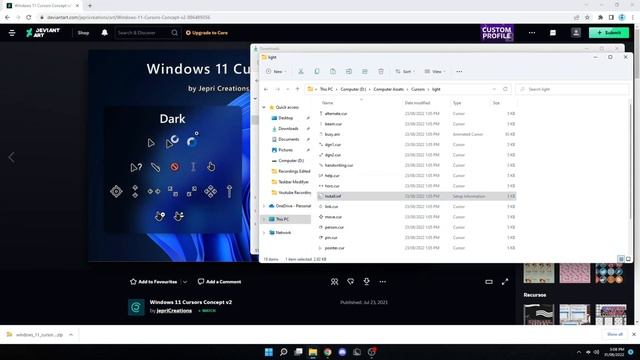640x360 pixels.
Task: Select Windows 11 Cursors Chrome tab
Action: 42,6
